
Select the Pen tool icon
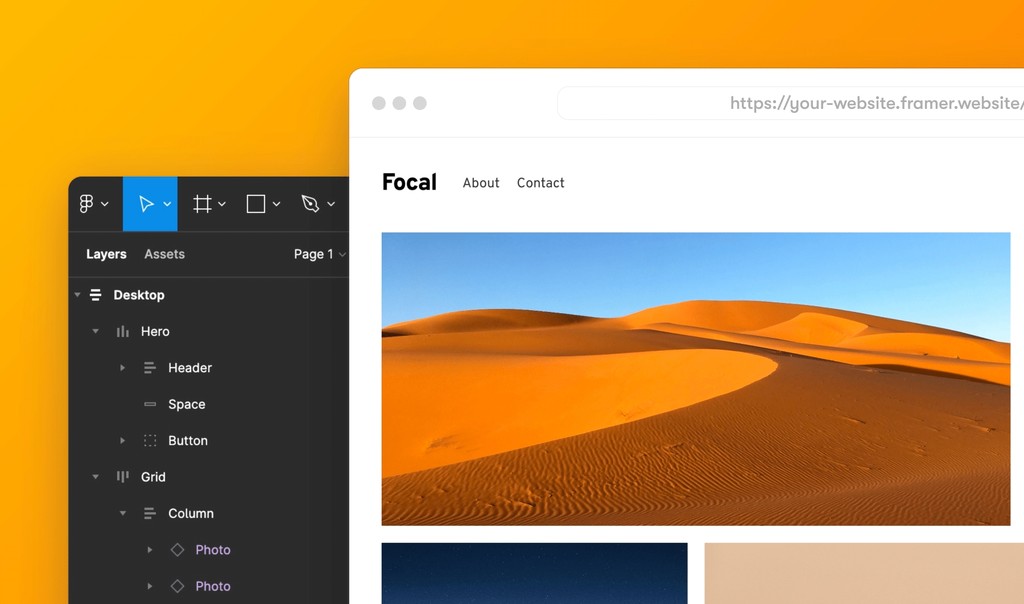point(310,204)
